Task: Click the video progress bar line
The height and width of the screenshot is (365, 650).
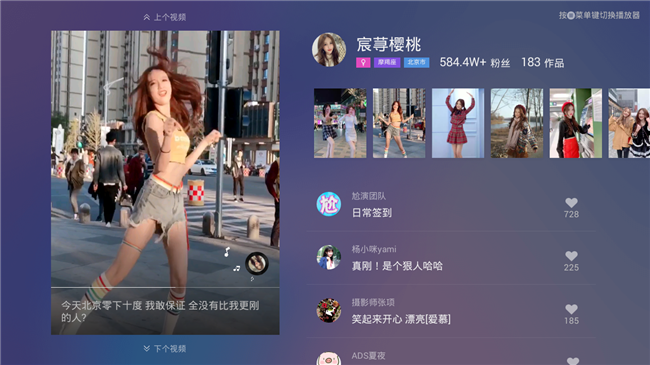Action: [165, 287]
